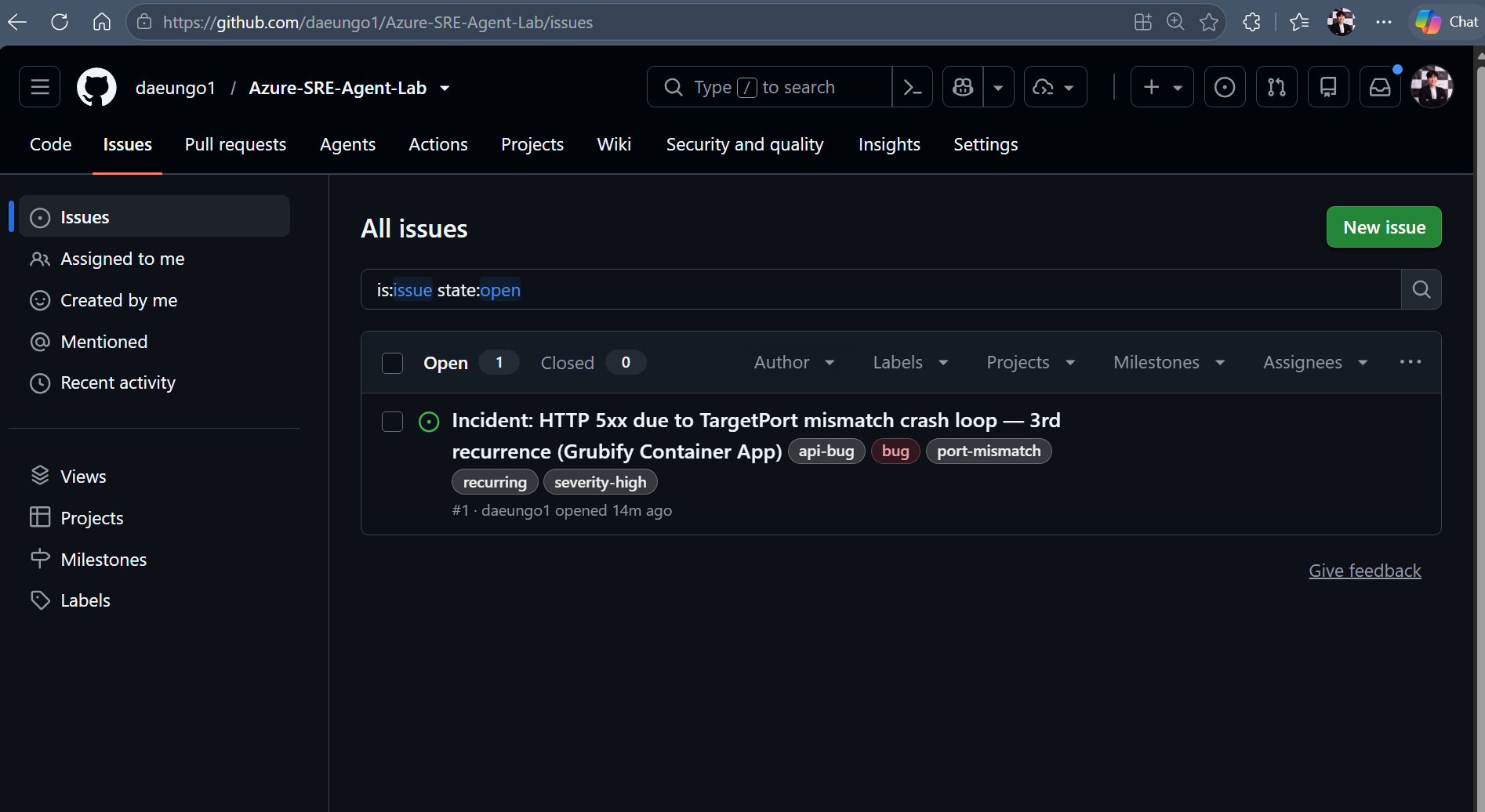This screenshot has width=1485, height=812.
Task: Open the browser home page icon
Action: [102, 22]
